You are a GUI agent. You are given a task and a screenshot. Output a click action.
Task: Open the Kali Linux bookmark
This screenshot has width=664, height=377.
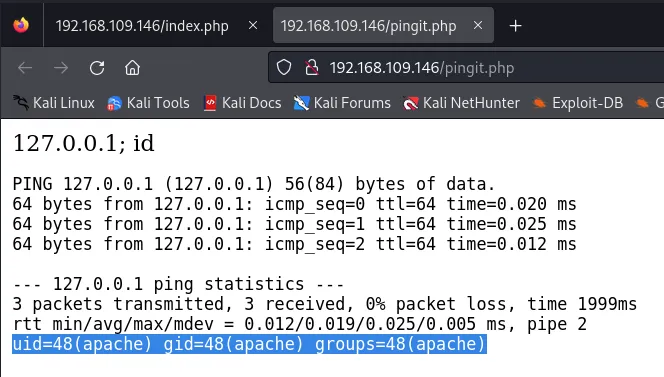click(53, 103)
